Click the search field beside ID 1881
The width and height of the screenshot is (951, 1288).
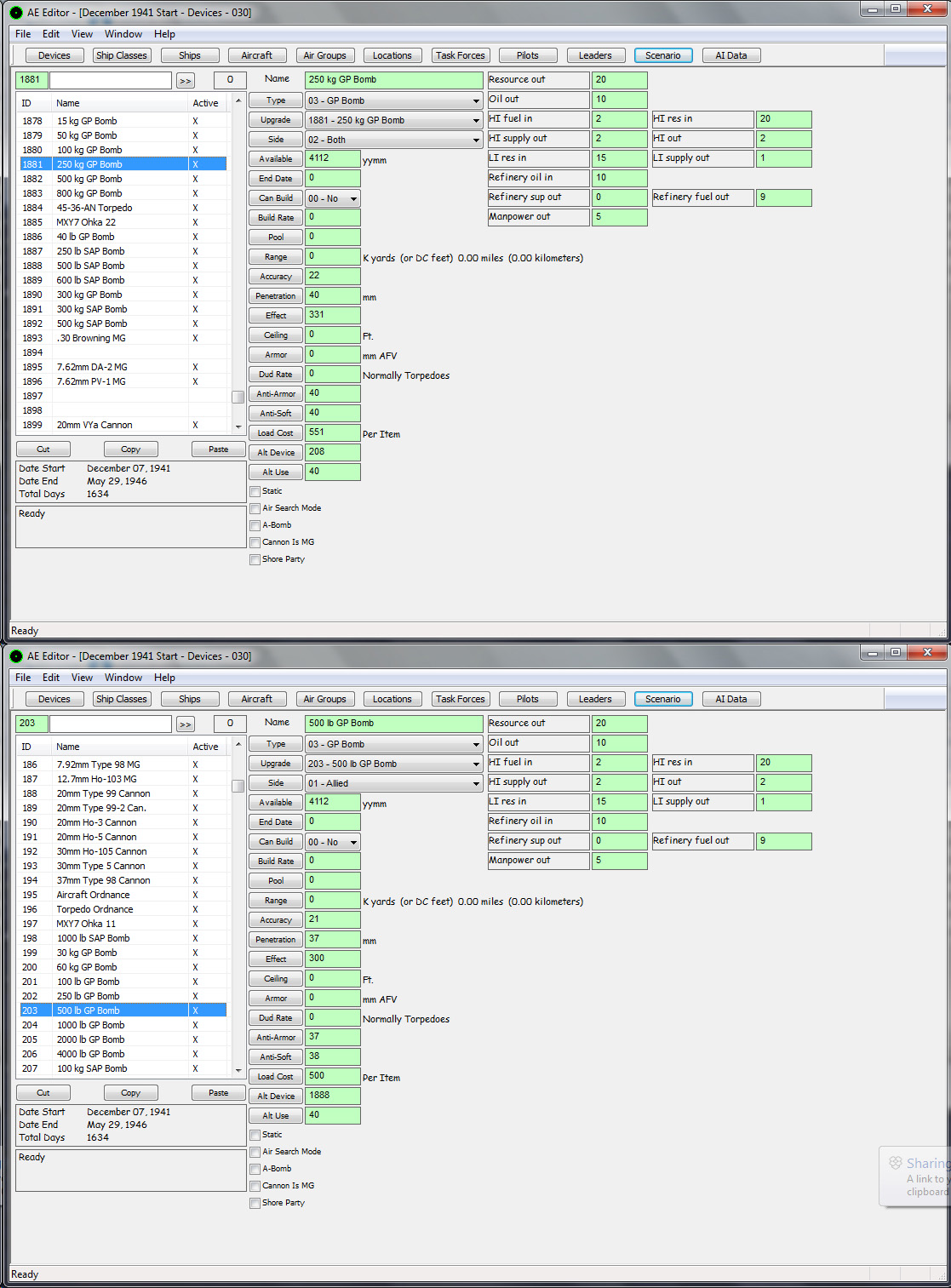coord(111,80)
